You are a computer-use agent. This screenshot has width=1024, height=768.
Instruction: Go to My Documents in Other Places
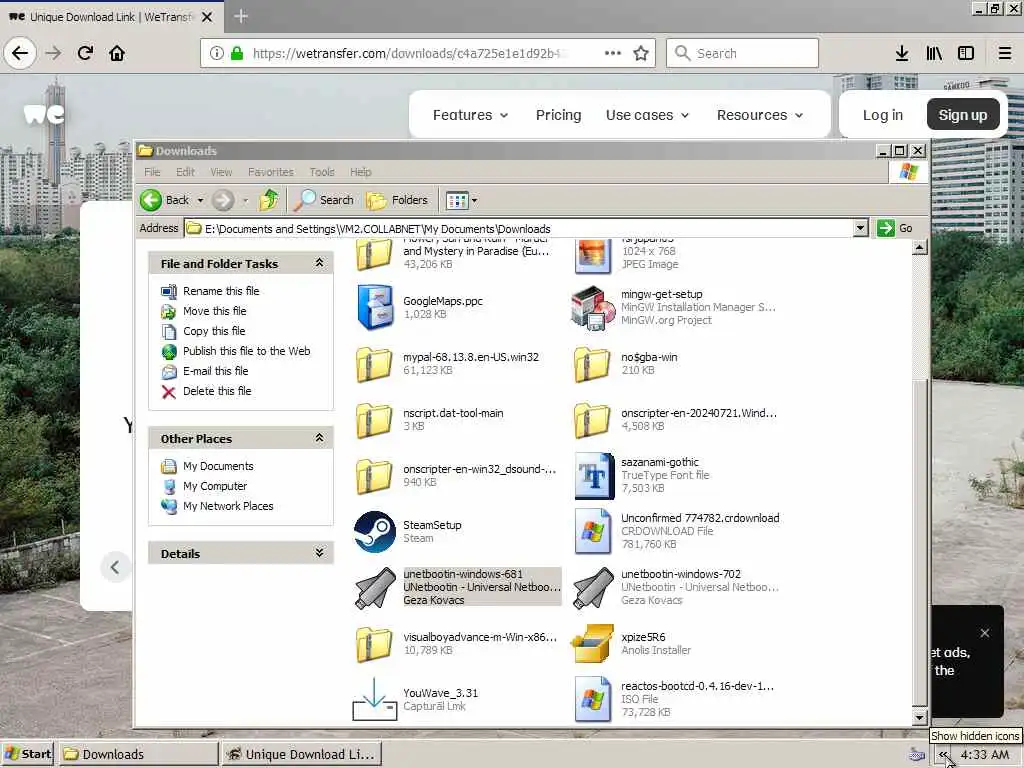[x=218, y=466]
